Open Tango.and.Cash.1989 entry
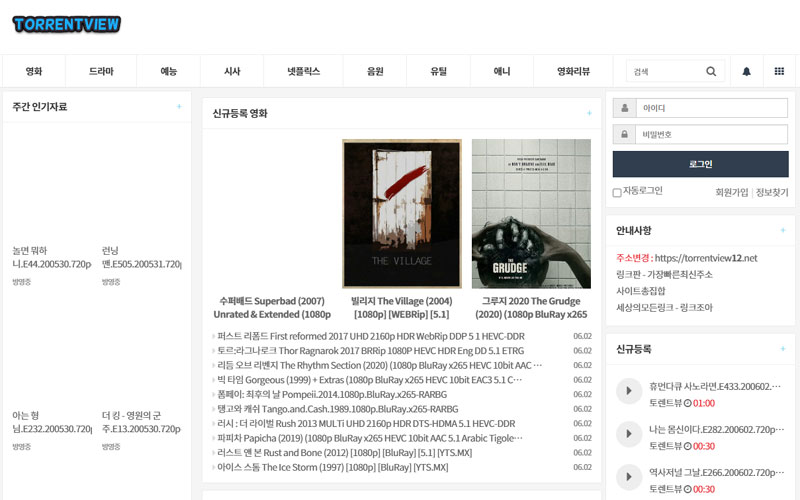 (338, 409)
